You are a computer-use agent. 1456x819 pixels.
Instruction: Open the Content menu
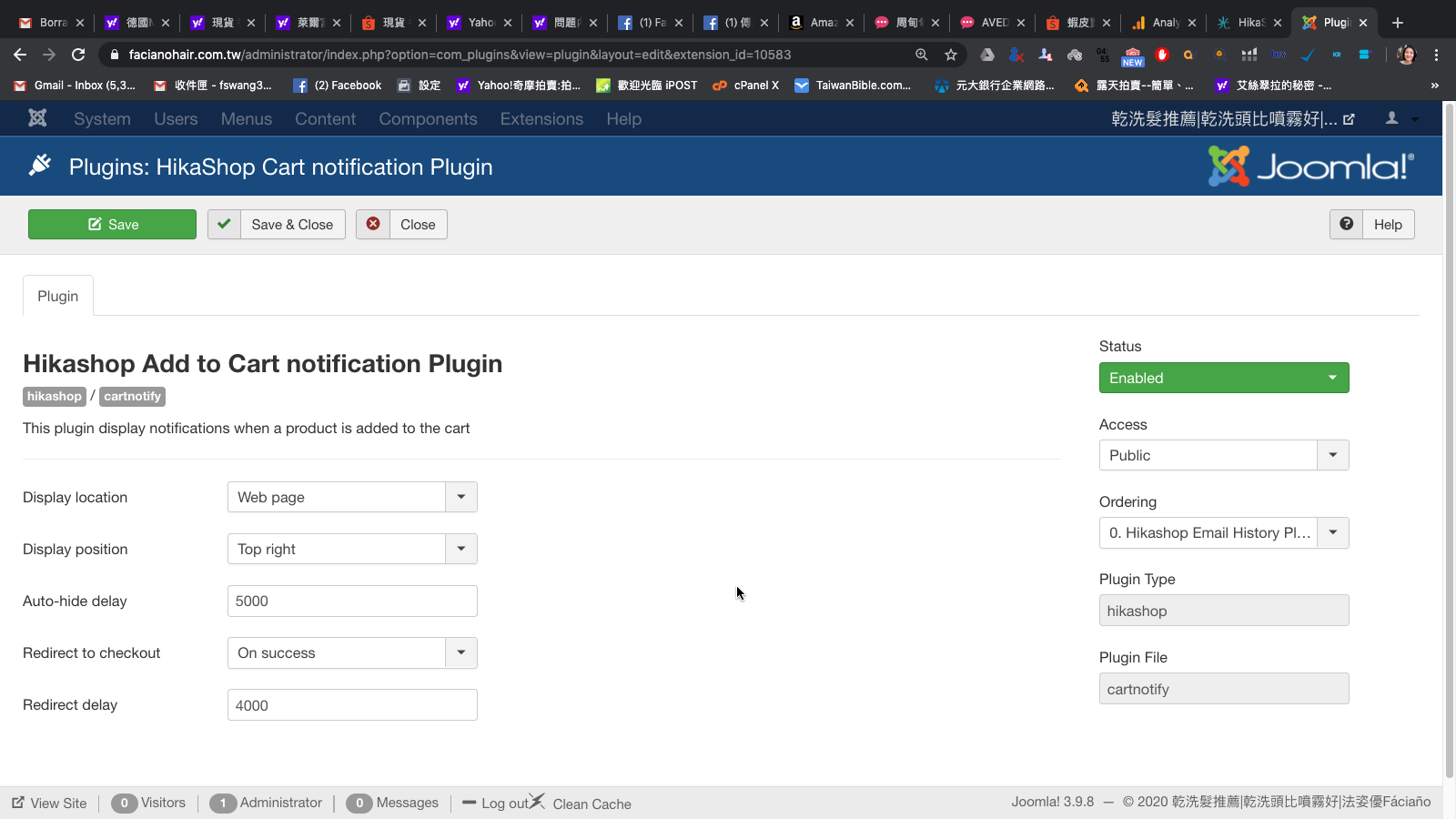pyautogui.click(x=325, y=118)
